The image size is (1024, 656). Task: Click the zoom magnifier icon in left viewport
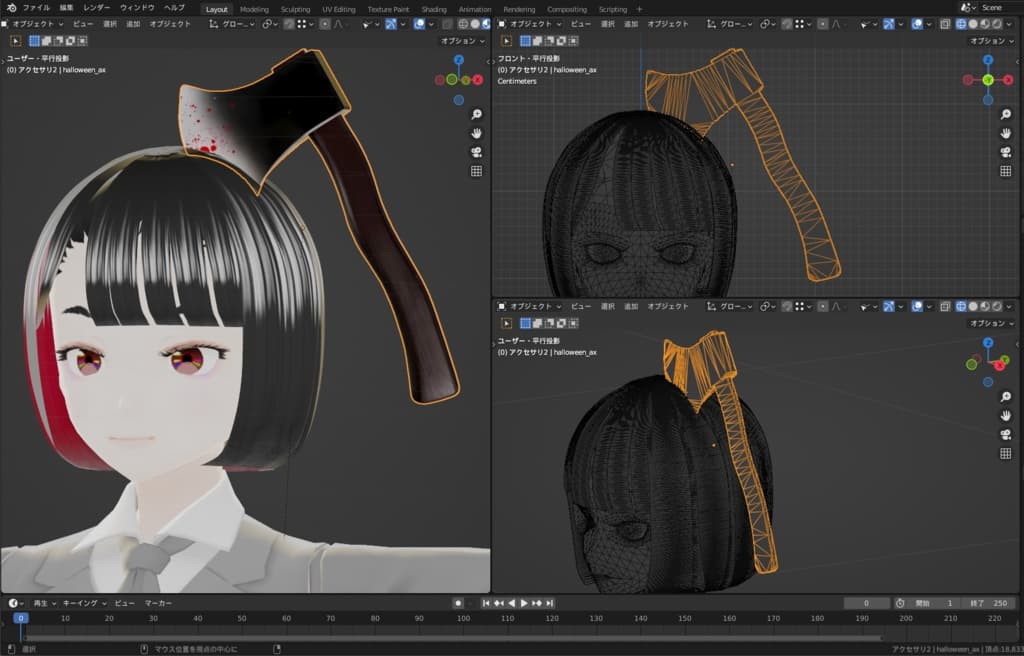pyautogui.click(x=476, y=114)
